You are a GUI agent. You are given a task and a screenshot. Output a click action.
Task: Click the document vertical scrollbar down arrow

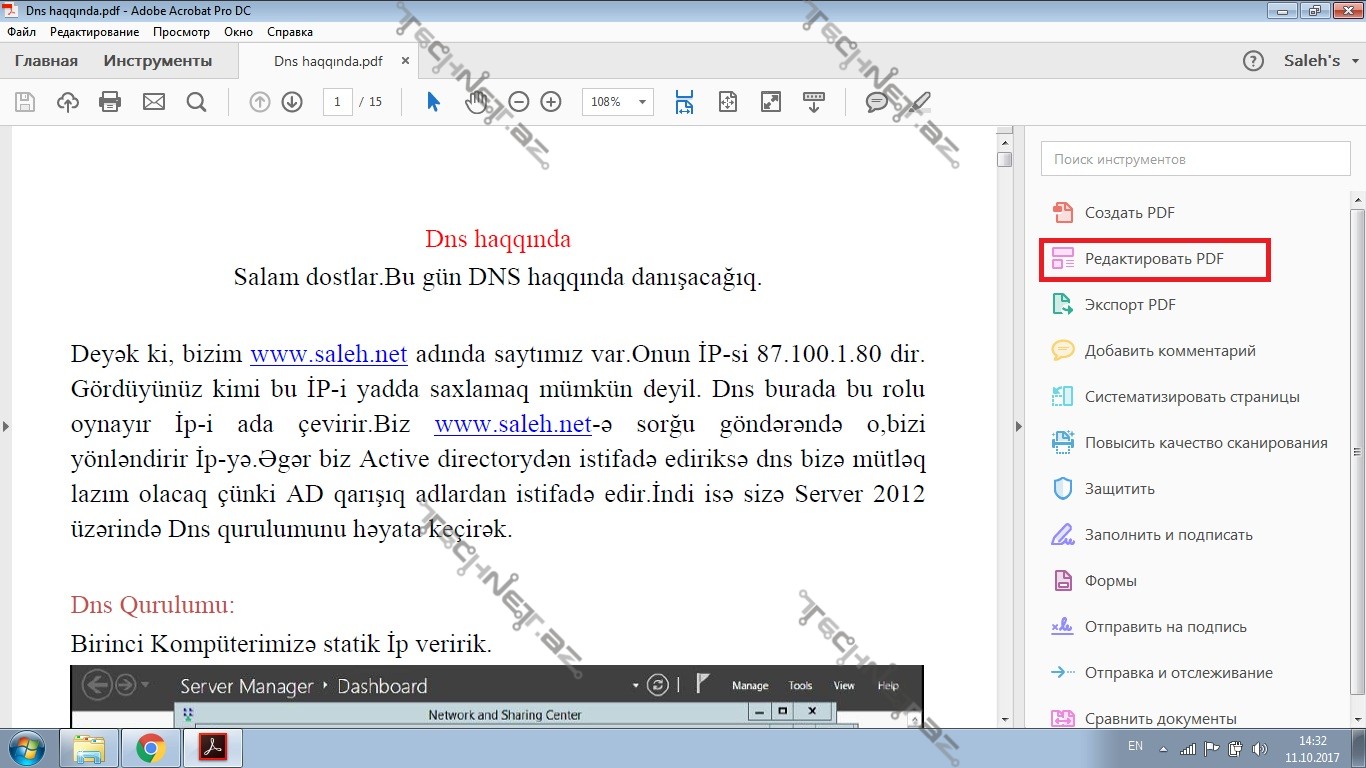[1004, 718]
